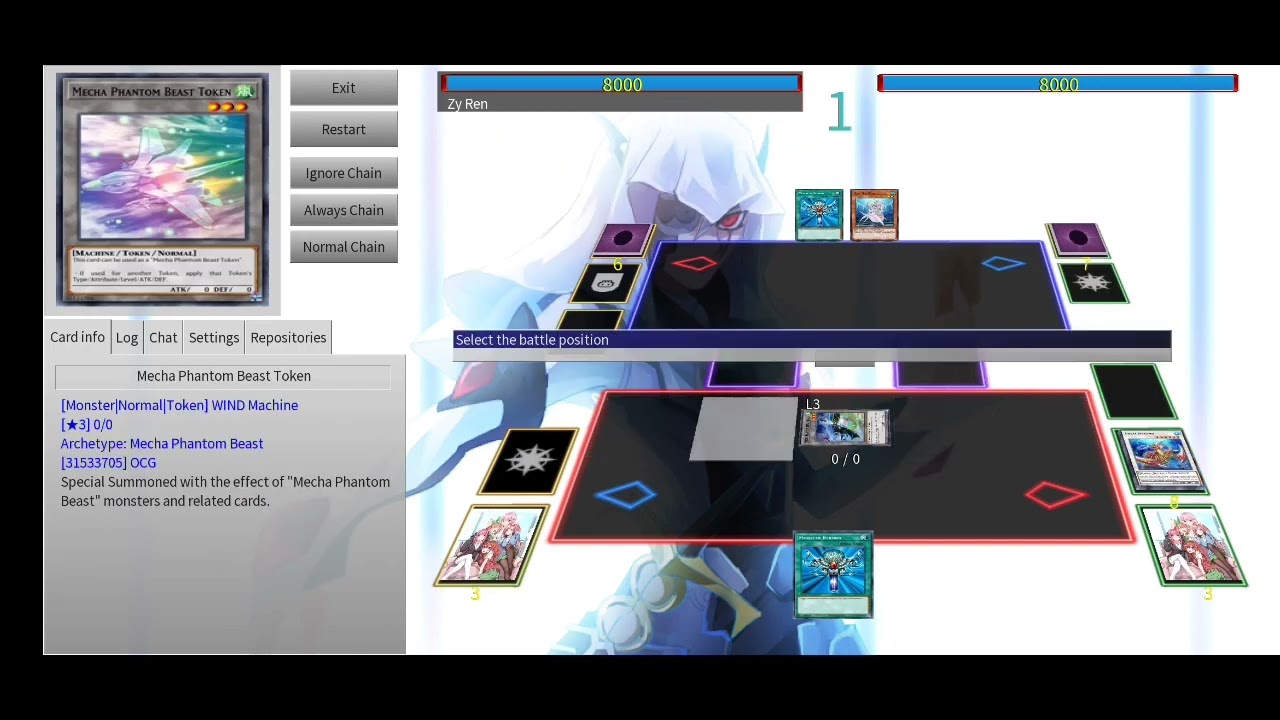The width and height of the screenshot is (1280, 720).
Task: Select the teal spell card in your hand
Action: [834, 575]
